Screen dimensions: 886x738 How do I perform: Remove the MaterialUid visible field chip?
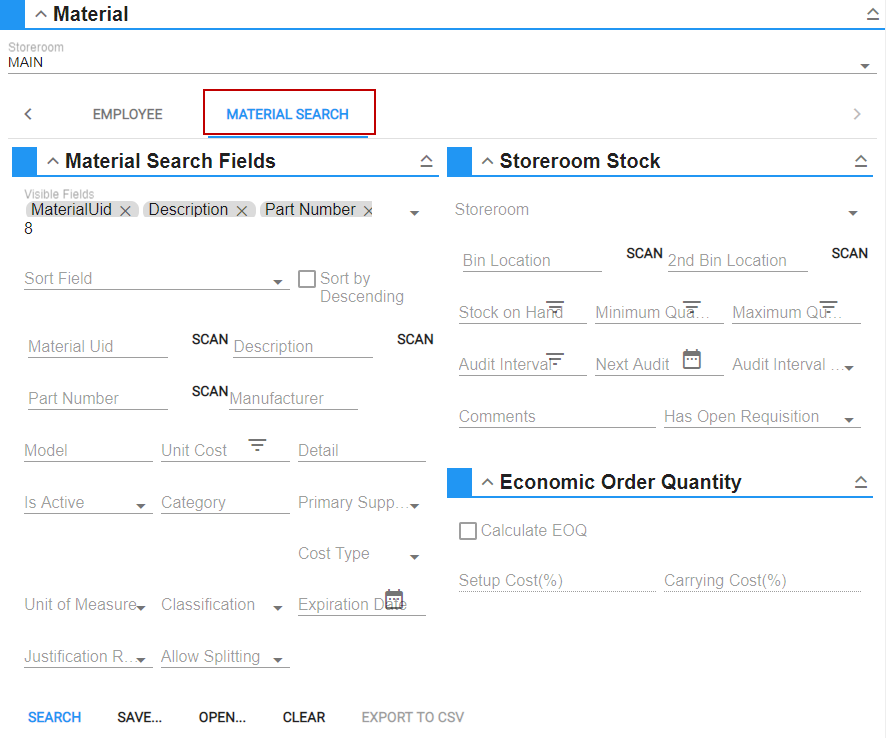tap(125, 210)
